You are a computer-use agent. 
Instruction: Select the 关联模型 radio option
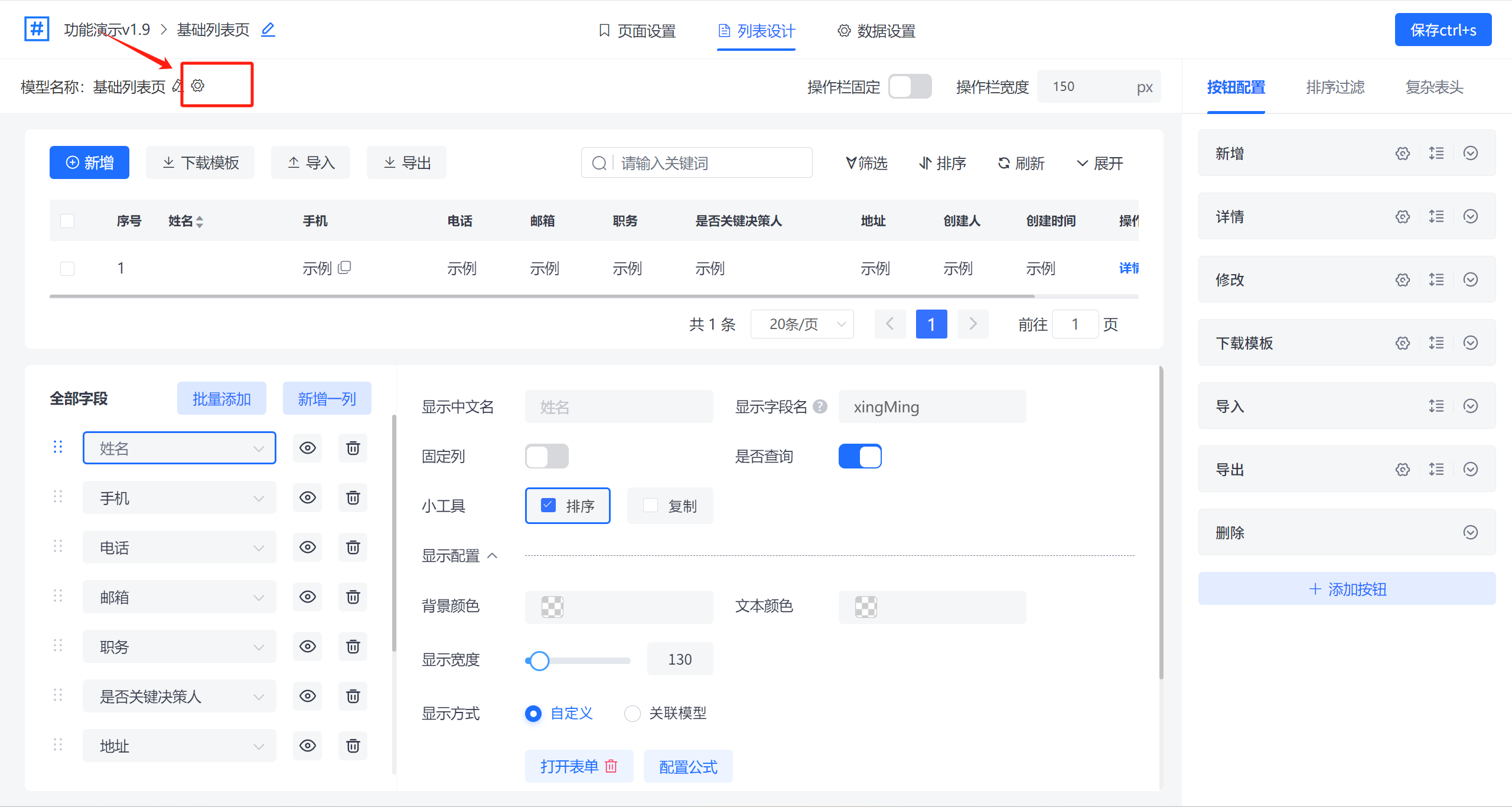click(633, 714)
